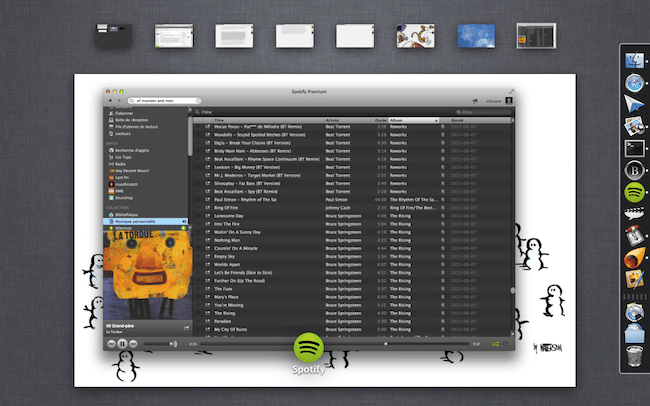Image resolution: width=650 pixels, height=406 pixels.
Task: Go forward using the navigation arrow
Action: pos(119,101)
